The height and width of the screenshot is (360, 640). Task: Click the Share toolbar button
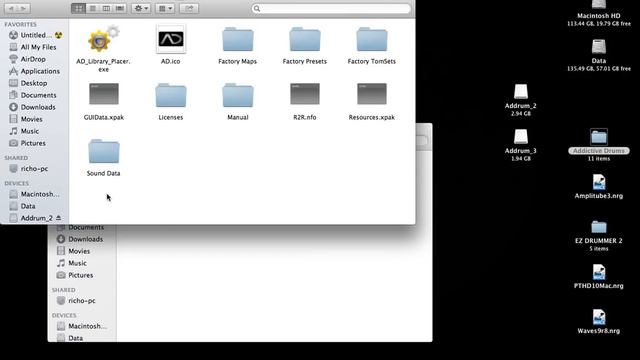click(x=189, y=8)
